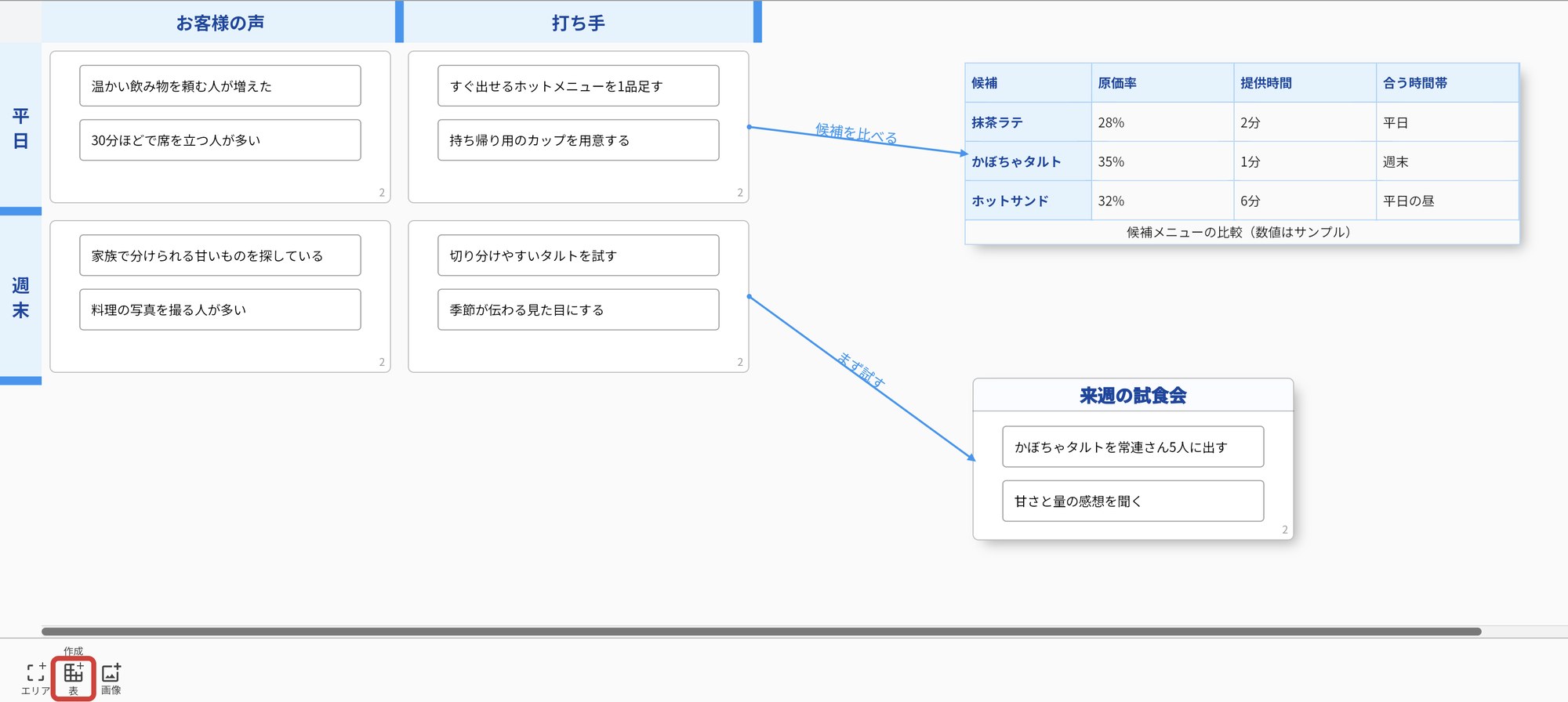Click table cell かぼちゃタルト
The height and width of the screenshot is (702, 1568).
click(x=1029, y=161)
